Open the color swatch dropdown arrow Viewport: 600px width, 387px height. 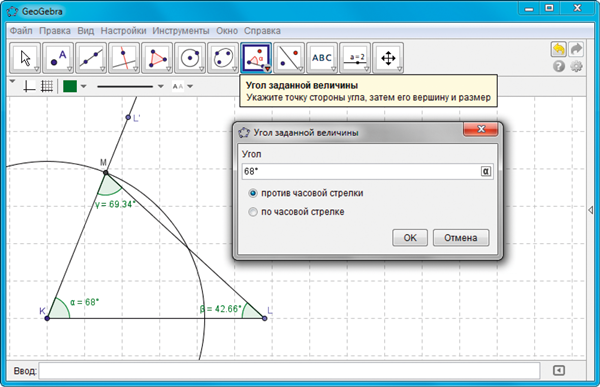pos(83,86)
